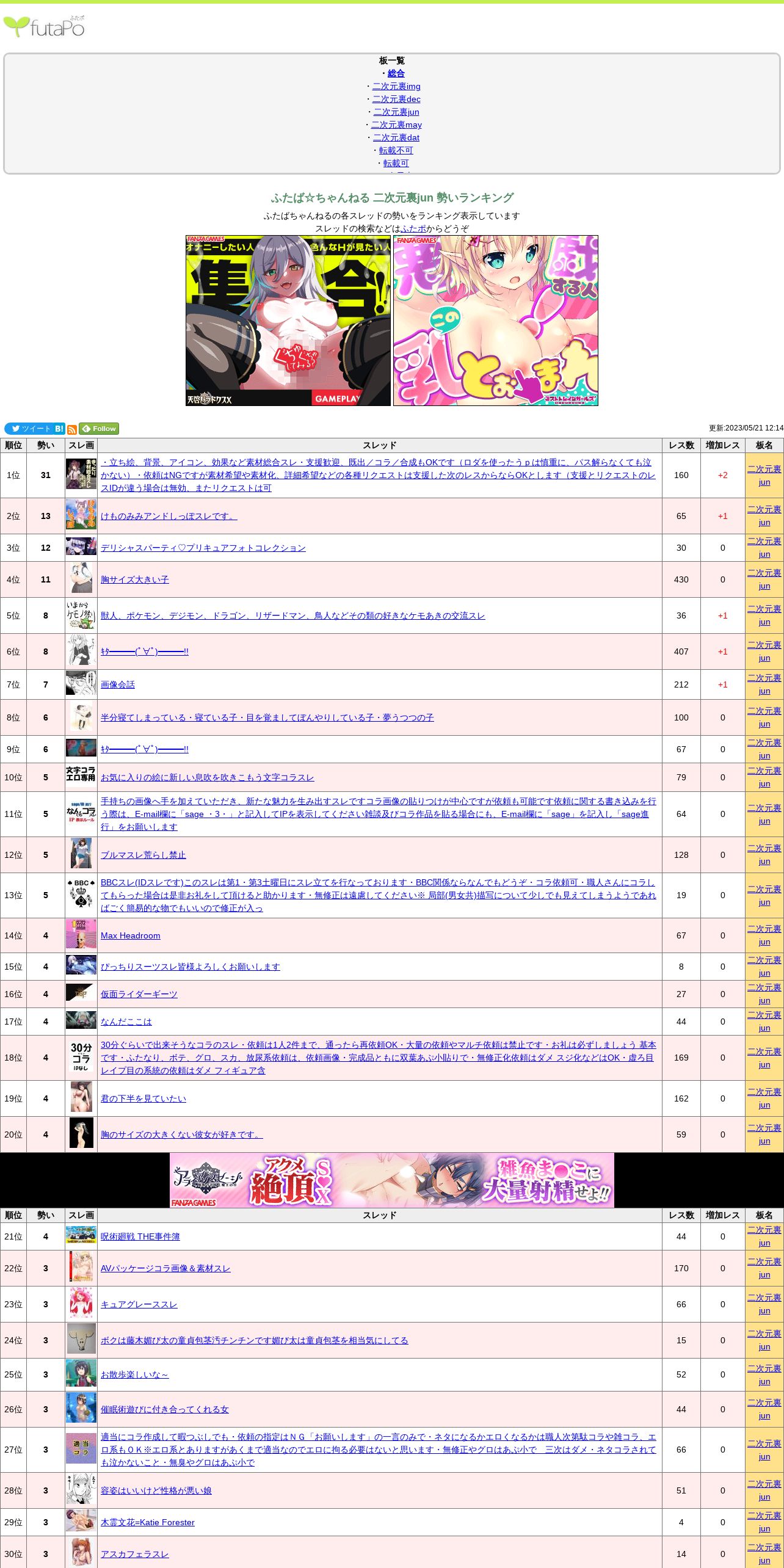Image resolution: width=784 pixels, height=1568 pixels.
Task: Select 二次元裏jun in the board list
Action: coord(396,112)
